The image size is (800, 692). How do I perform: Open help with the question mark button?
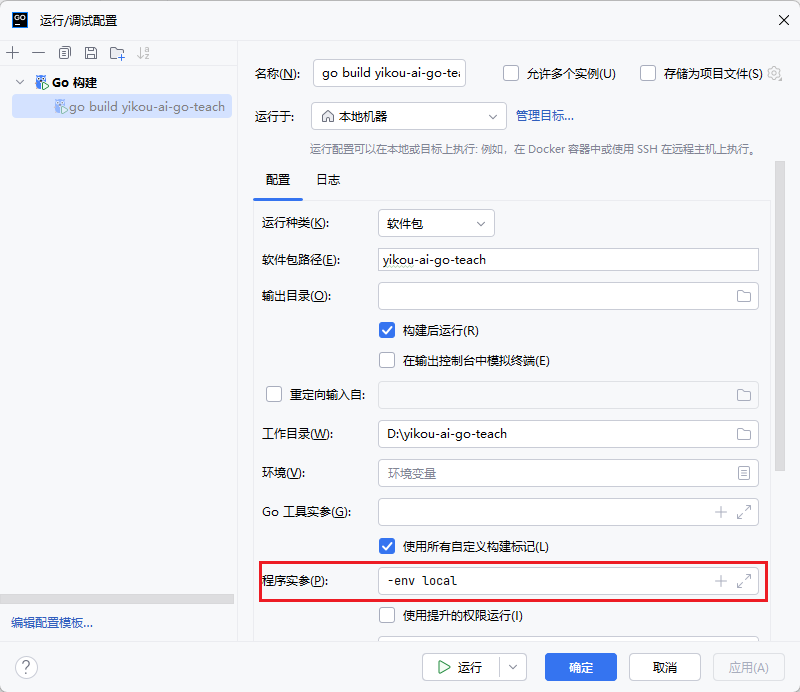[x=26, y=667]
